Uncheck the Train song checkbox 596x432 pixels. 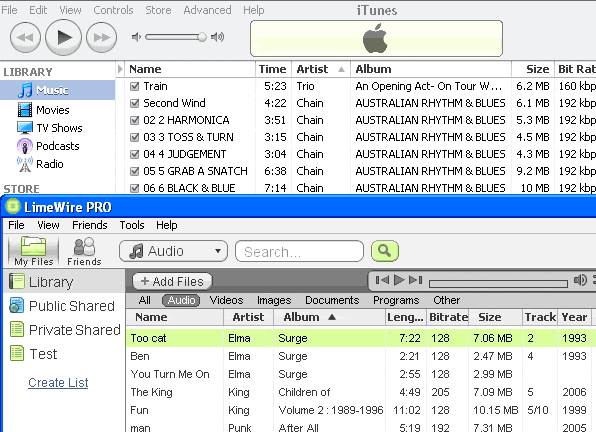point(134,86)
